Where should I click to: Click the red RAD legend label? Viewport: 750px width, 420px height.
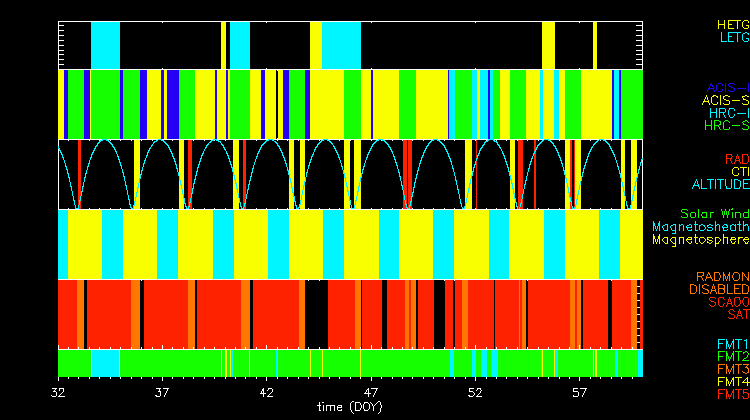click(x=736, y=159)
